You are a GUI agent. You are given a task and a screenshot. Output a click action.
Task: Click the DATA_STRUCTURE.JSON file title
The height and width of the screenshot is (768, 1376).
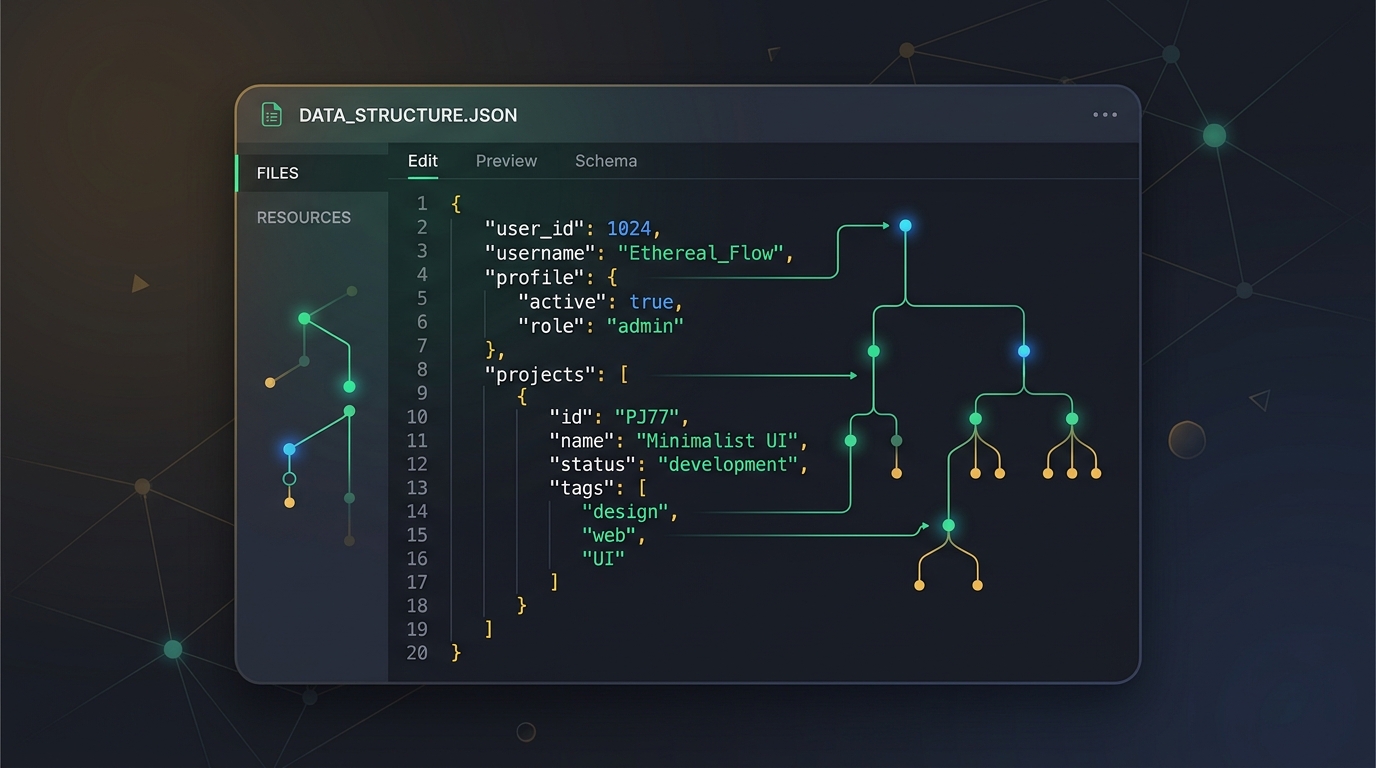[408, 115]
